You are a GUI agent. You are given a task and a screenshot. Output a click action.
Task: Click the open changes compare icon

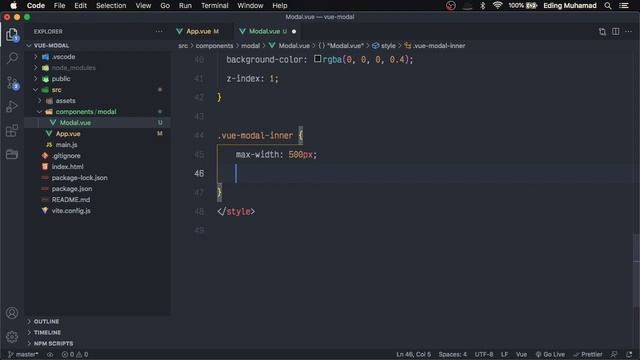pyautogui.click(x=602, y=31)
